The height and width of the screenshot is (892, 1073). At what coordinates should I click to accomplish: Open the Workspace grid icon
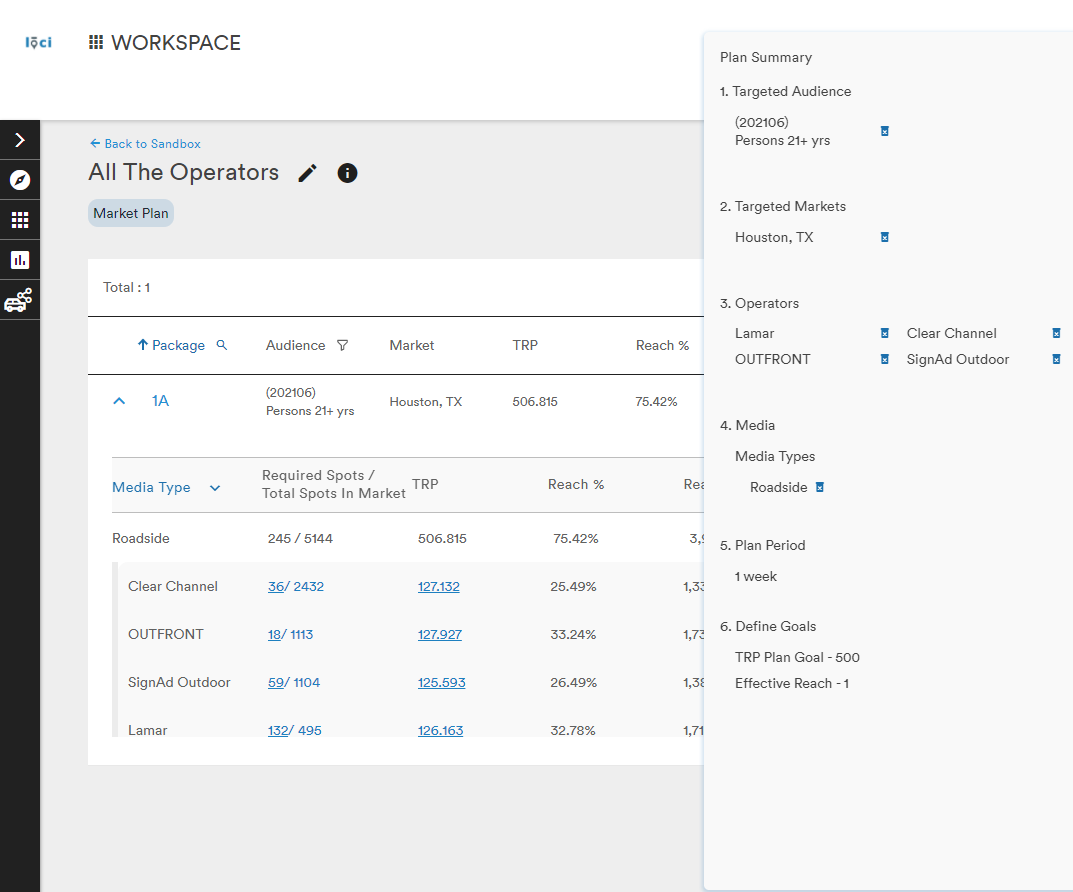(96, 42)
